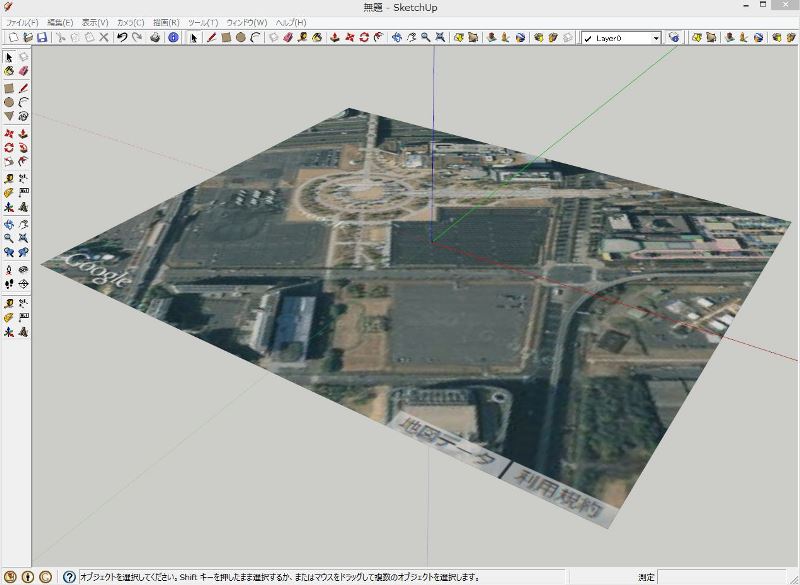Click the Copy icon in top toolbar
The image size is (800, 585).
click(x=75, y=38)
